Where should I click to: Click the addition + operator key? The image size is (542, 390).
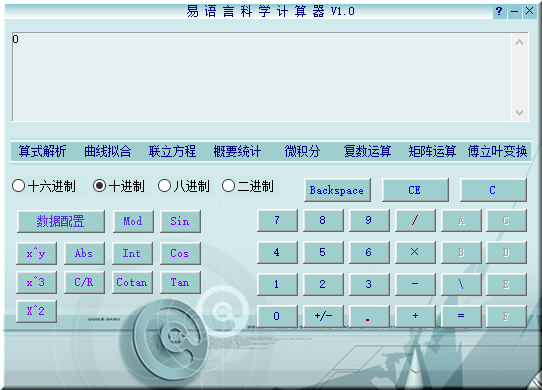[x=415, y=316]
